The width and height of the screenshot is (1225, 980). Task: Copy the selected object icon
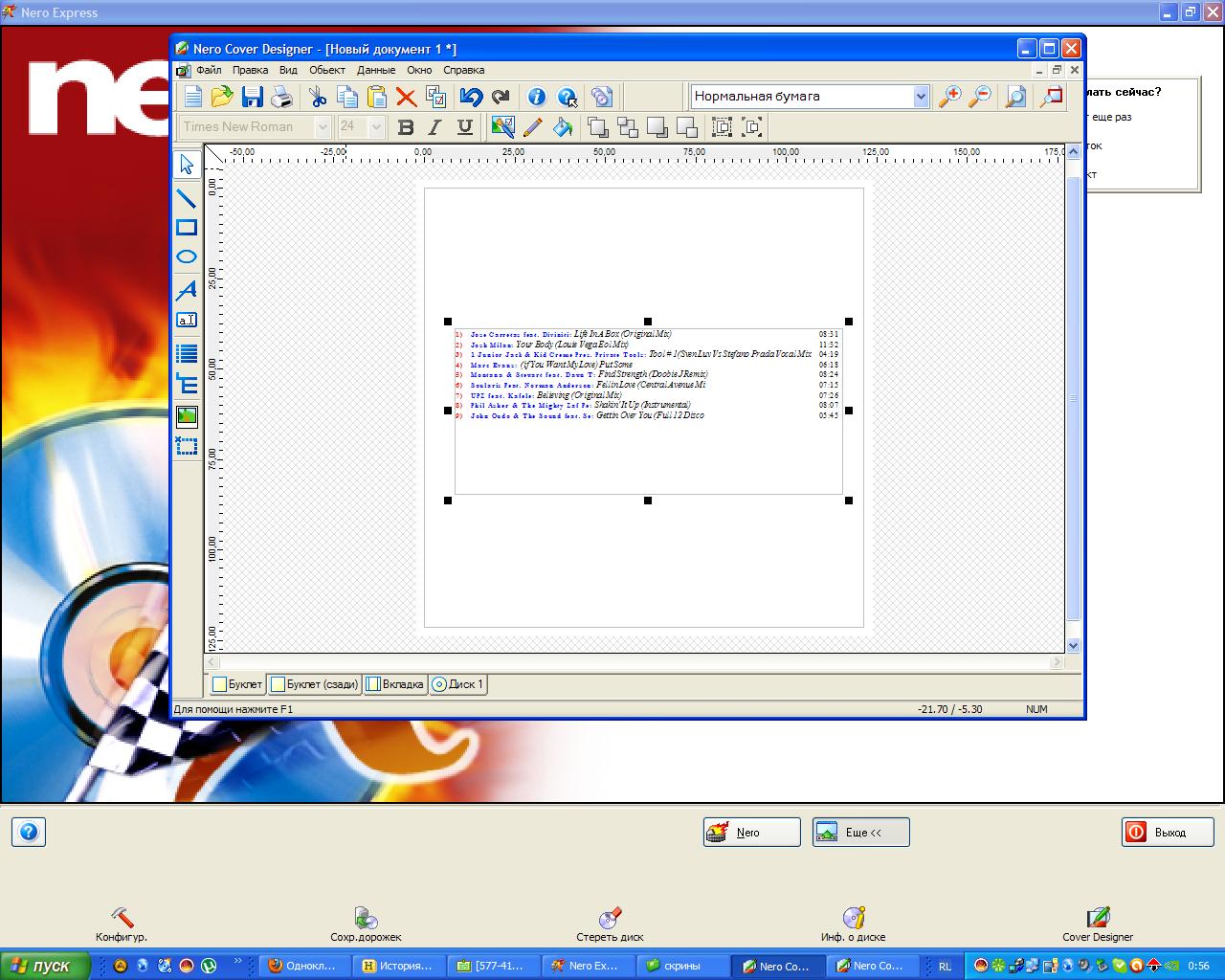(347, 97)
